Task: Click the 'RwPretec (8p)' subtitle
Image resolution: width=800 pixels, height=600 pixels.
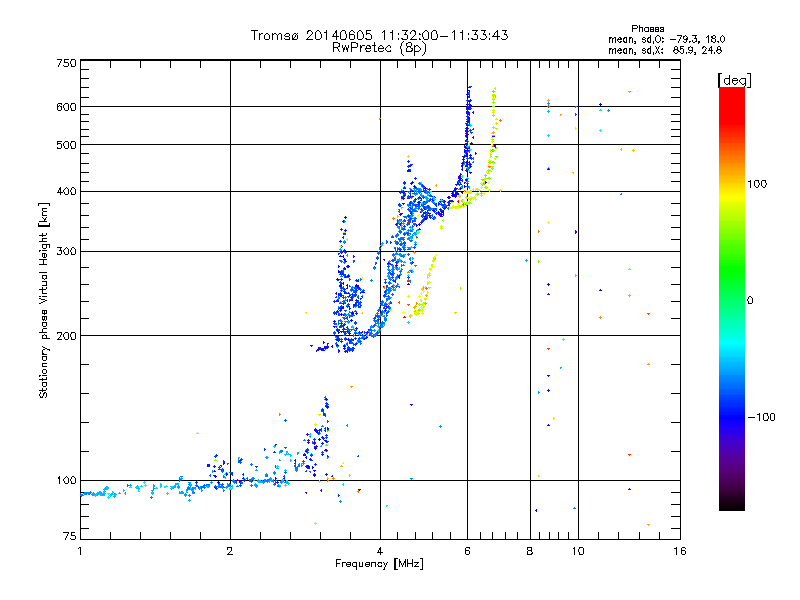Action: 379,48
